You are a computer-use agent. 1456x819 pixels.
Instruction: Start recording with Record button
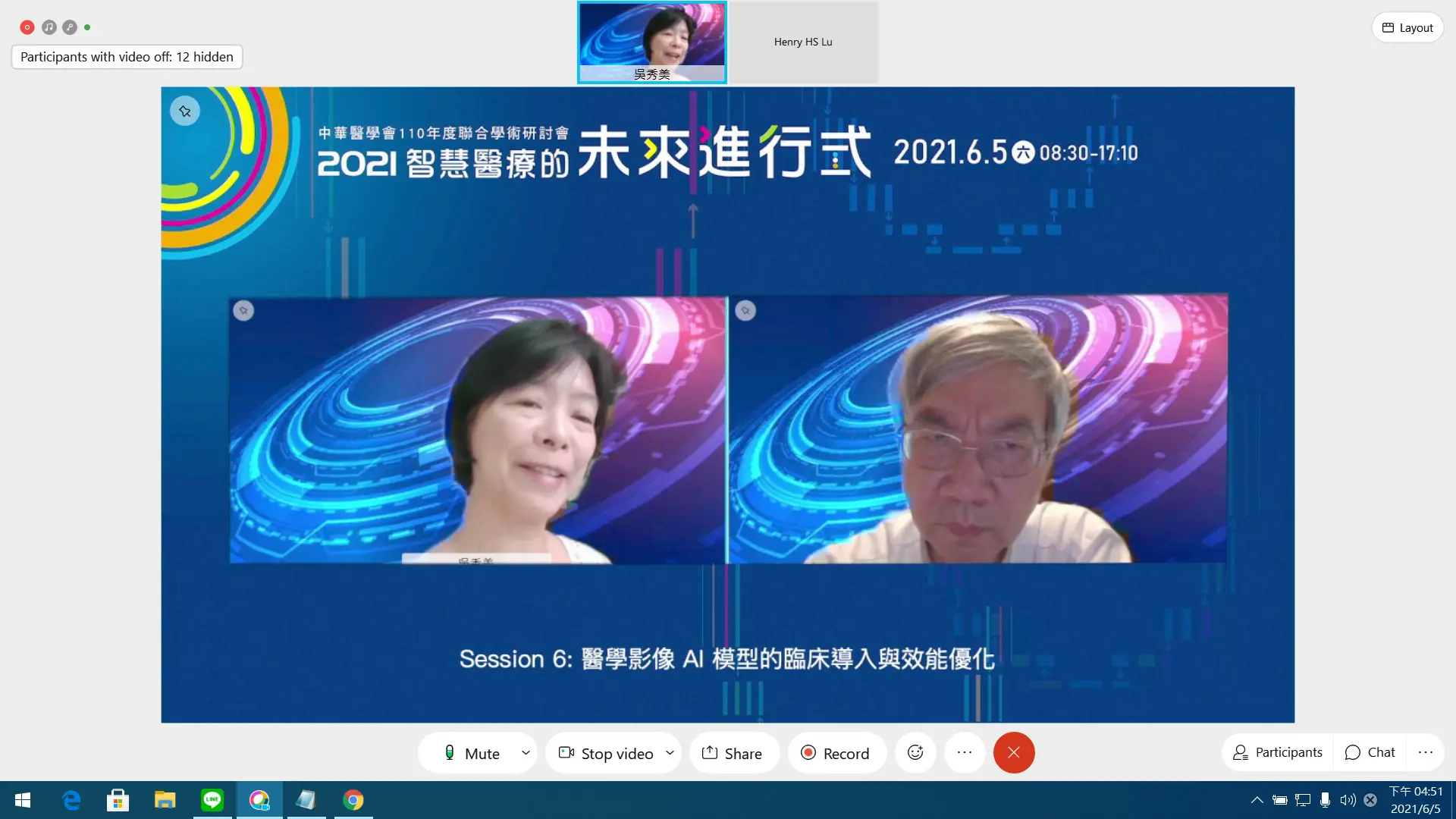(836, 753)
